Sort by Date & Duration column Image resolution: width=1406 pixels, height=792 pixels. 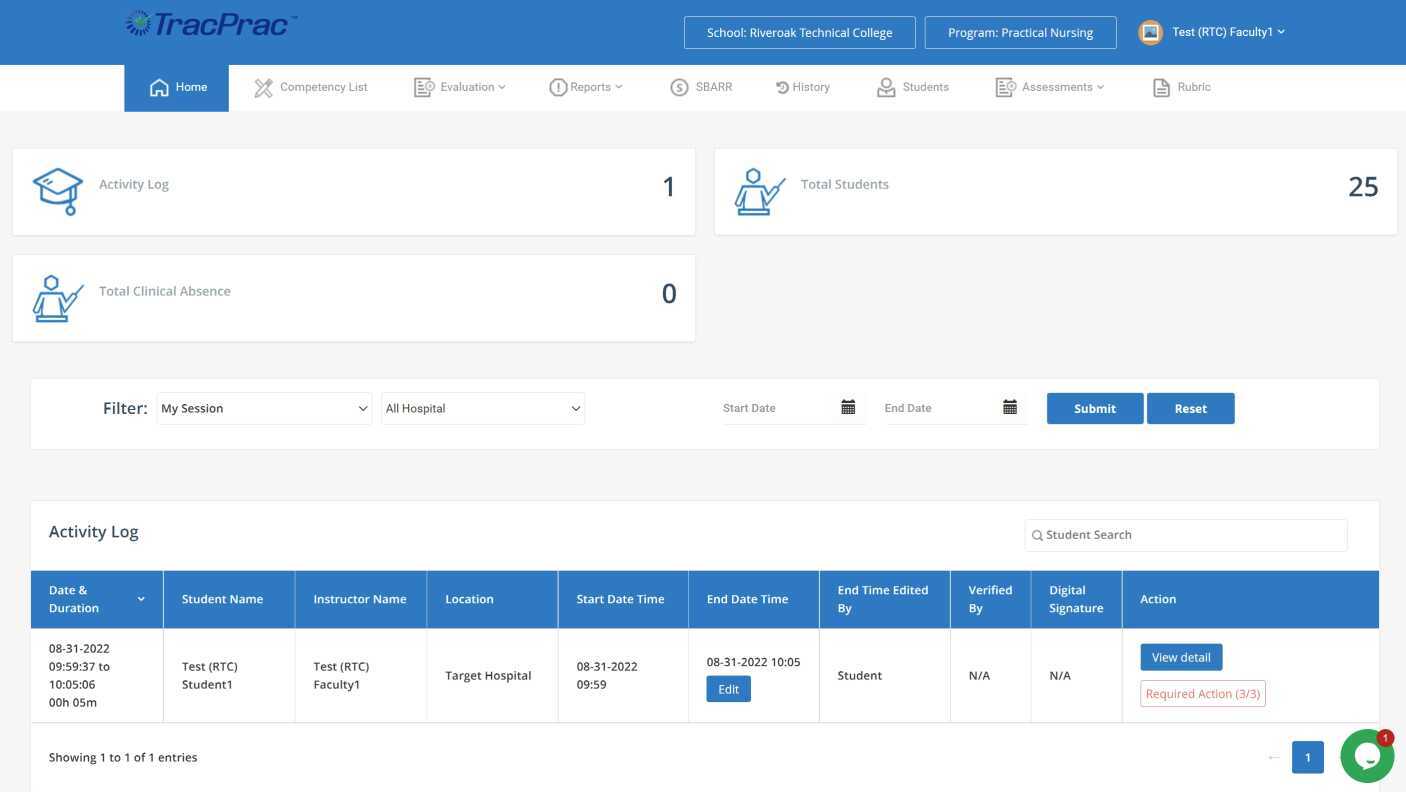(x=97, y=599)
